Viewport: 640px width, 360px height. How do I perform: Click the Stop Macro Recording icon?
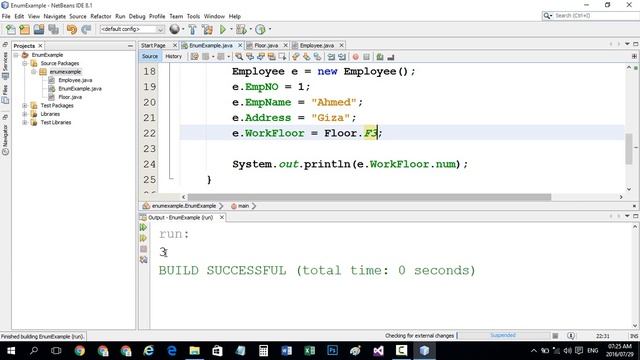[x=367, y=57]
